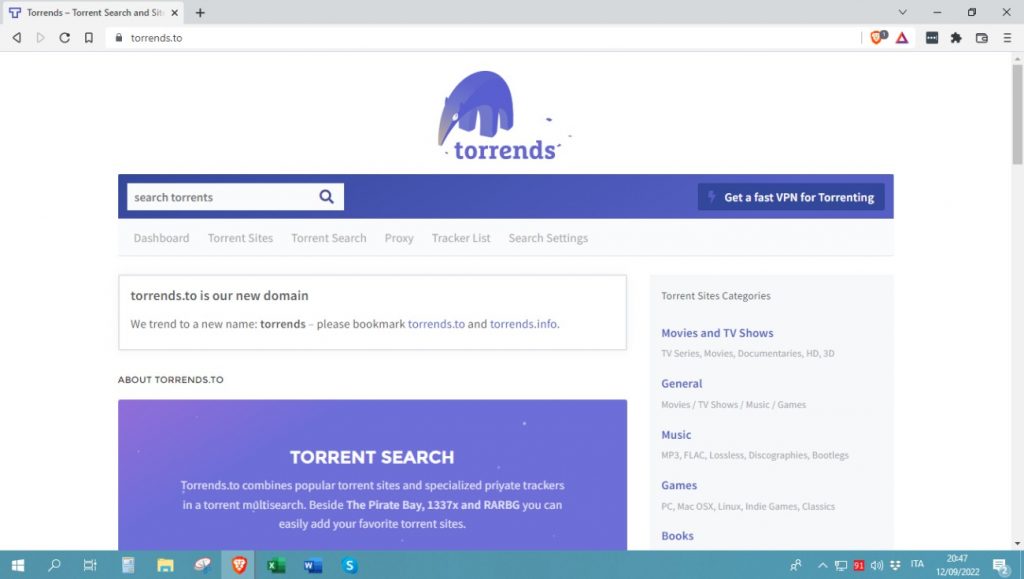
Task: Reload the page with the refresh icon
Action: (65, 38)
